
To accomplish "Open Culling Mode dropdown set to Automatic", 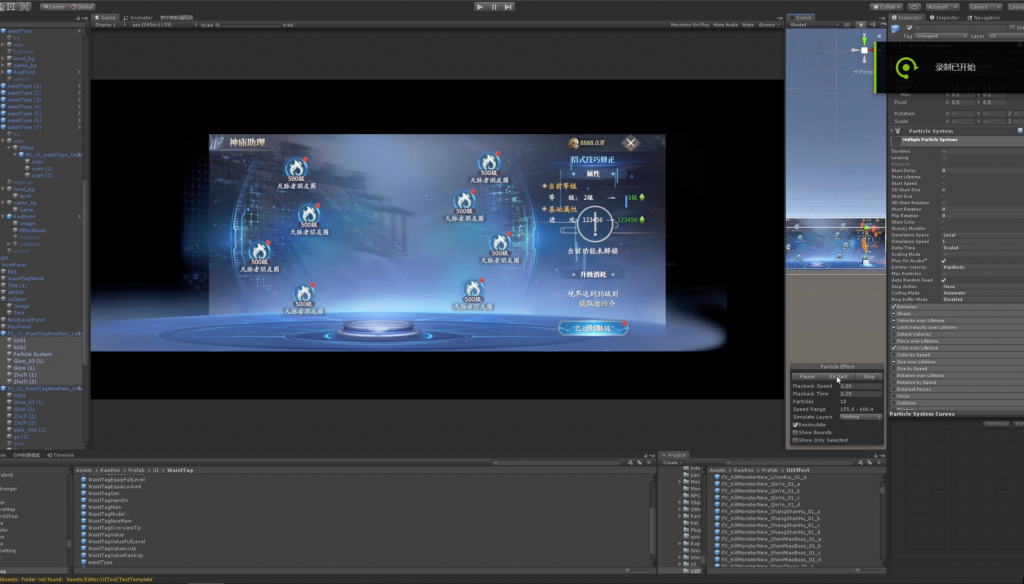I will [x=982, y=293].
